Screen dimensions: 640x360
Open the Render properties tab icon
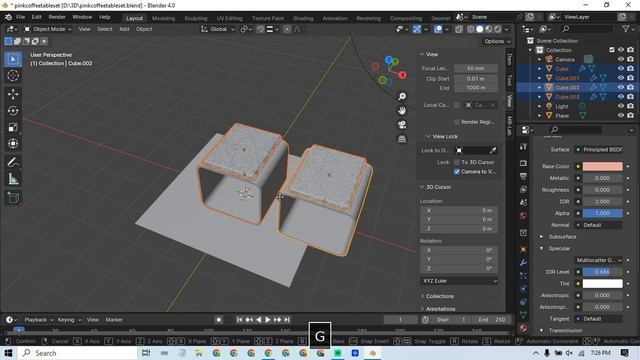point(523,163)
